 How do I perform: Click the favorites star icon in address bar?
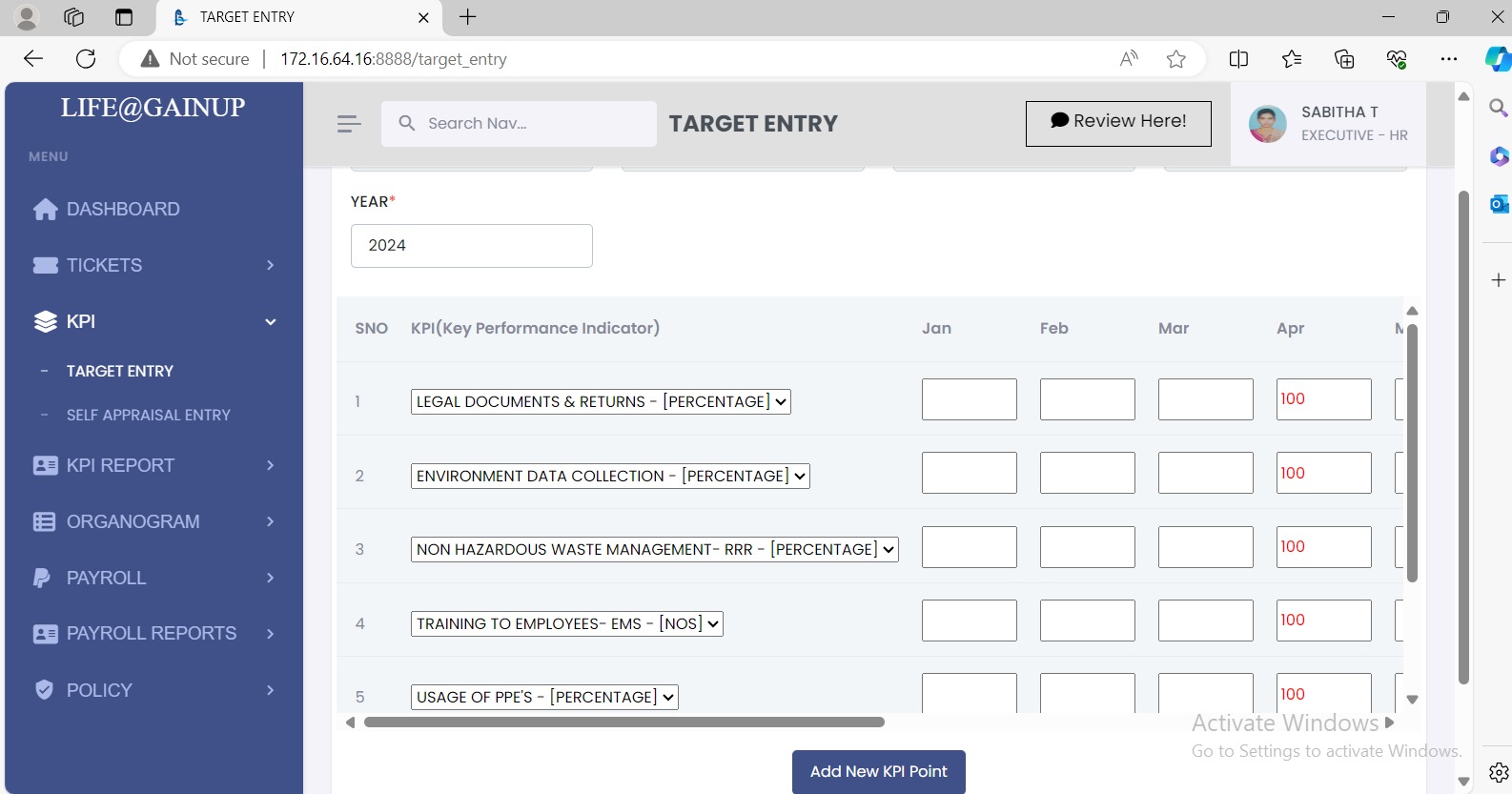[x=1176, y=59]
